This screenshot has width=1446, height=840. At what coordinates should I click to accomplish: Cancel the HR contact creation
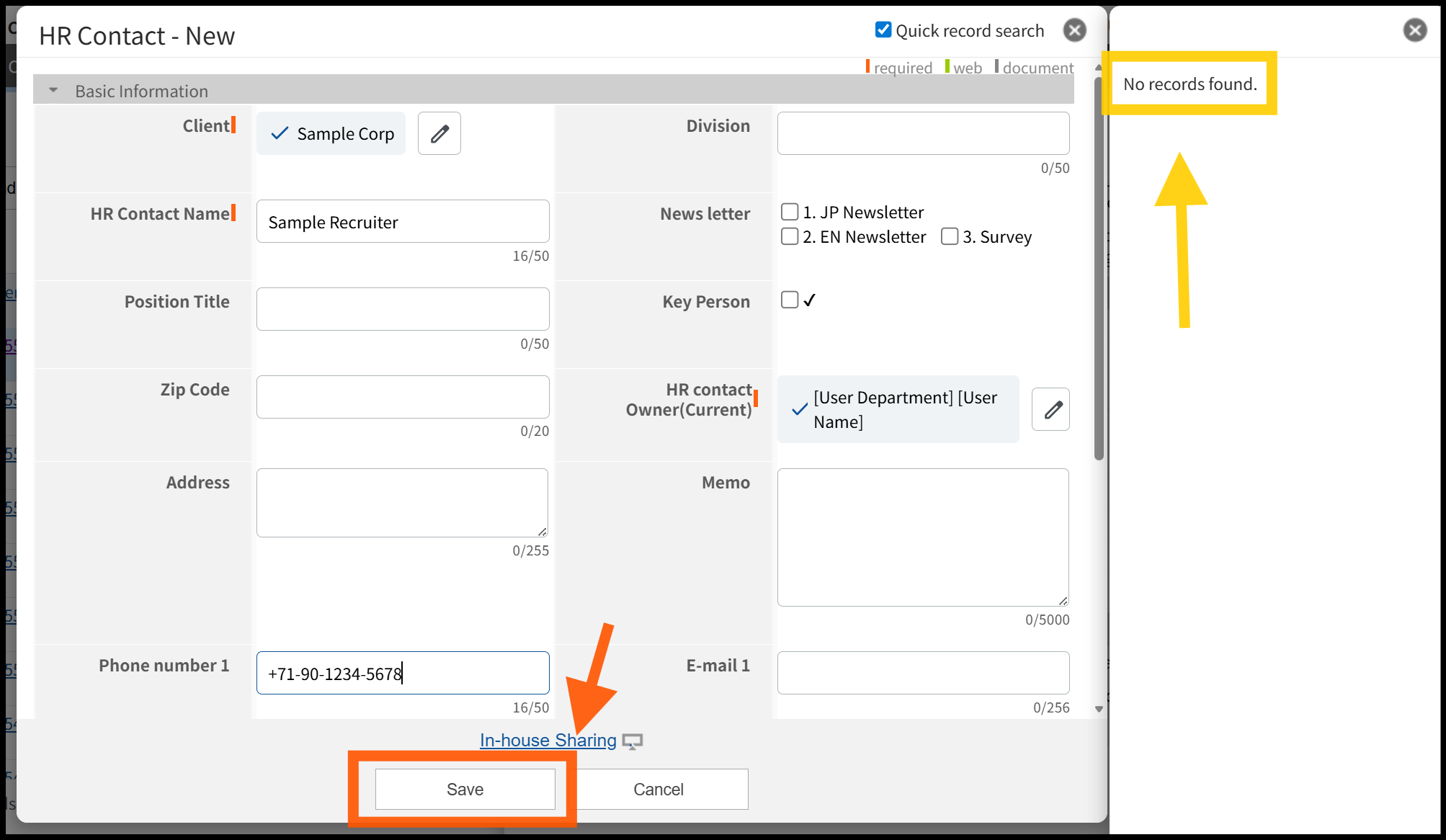(658, 790)
